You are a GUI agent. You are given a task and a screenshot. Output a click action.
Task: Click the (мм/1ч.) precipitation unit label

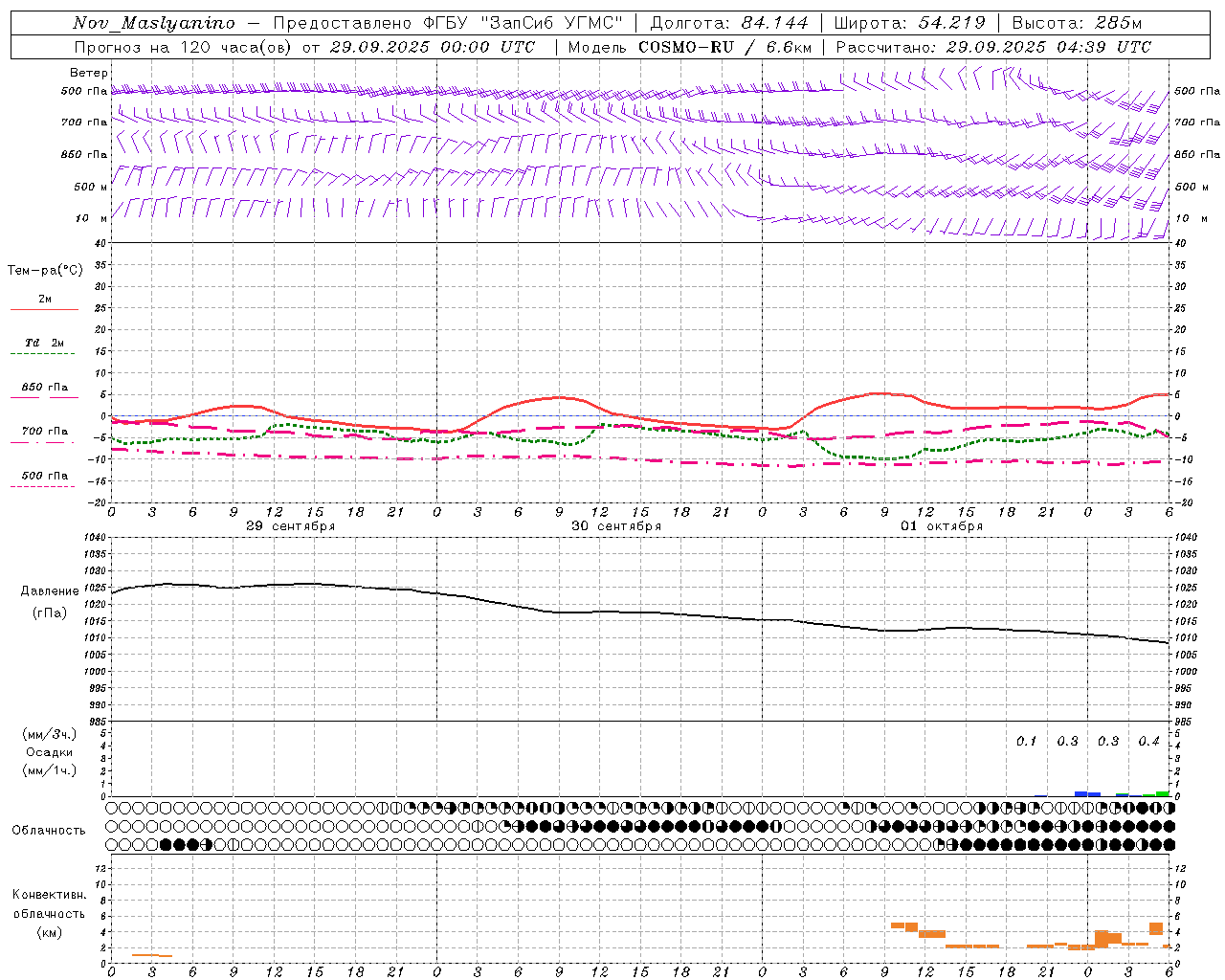50,770
